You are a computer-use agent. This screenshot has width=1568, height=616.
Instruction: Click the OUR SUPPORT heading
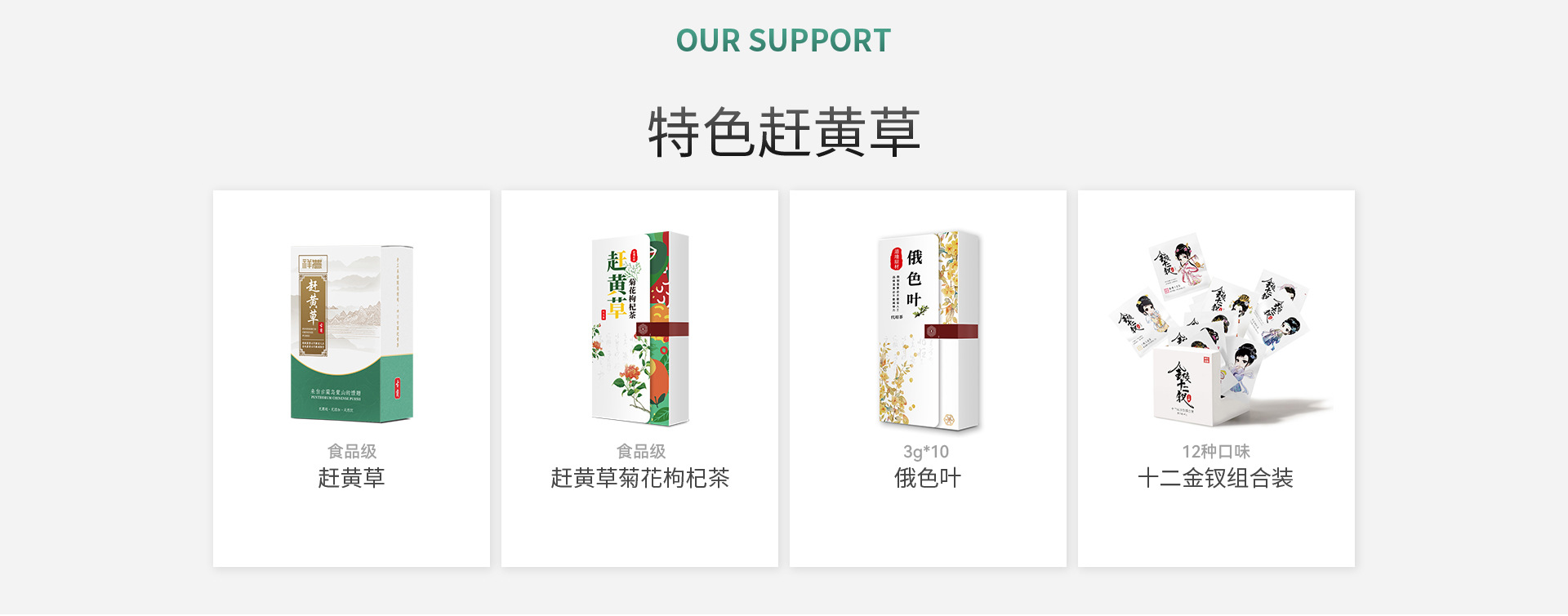click(784, 40)
